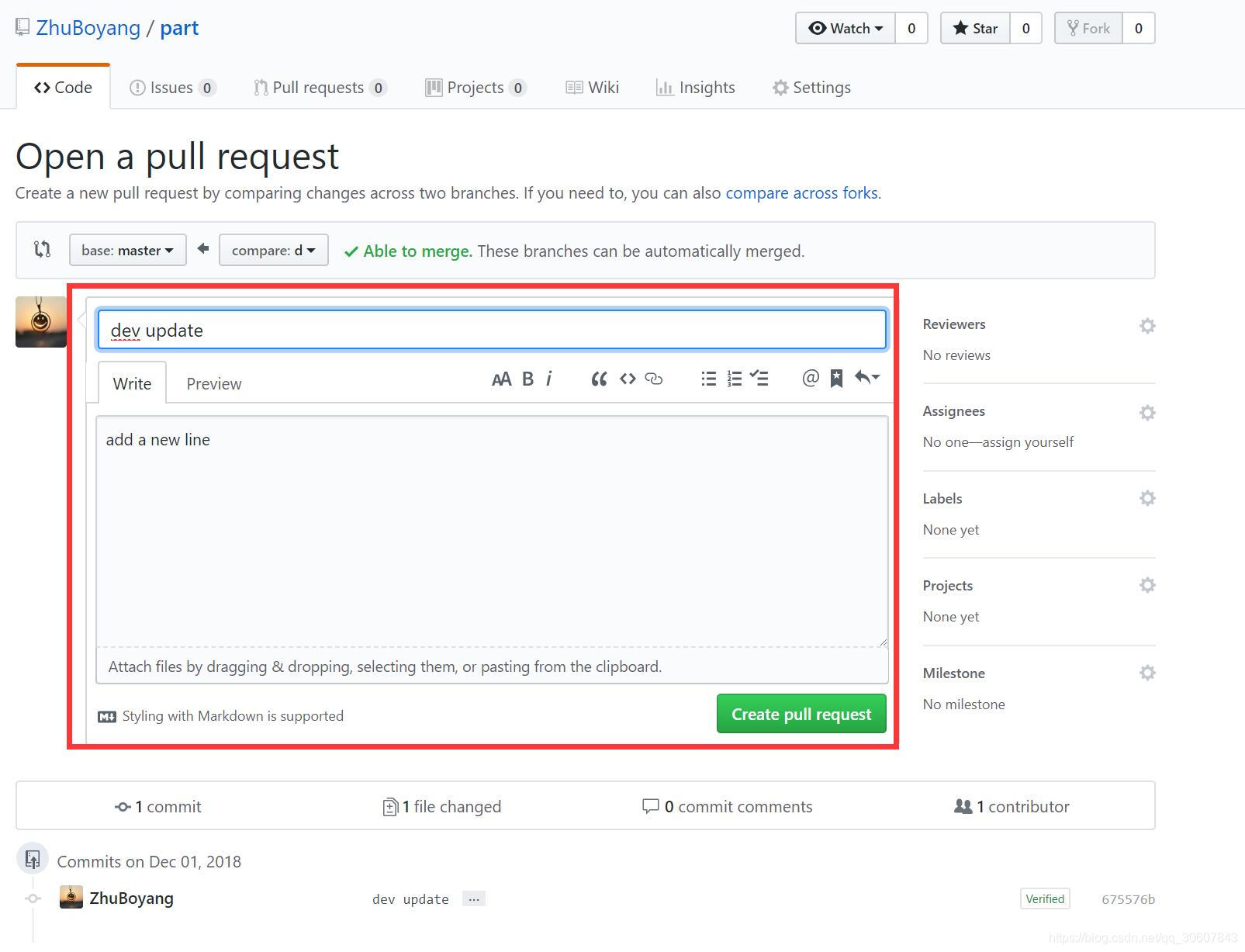
Task: Click the user avatar beside the form
Action: (41, 321)
